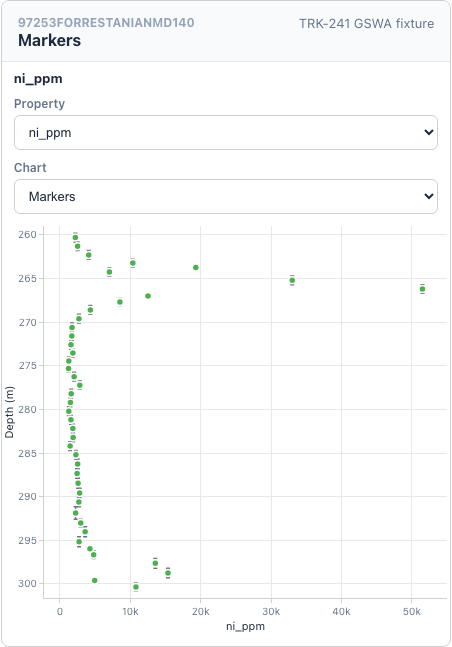
Task: Click the marker near 15k at depth 299
Action: click(168, 573)
